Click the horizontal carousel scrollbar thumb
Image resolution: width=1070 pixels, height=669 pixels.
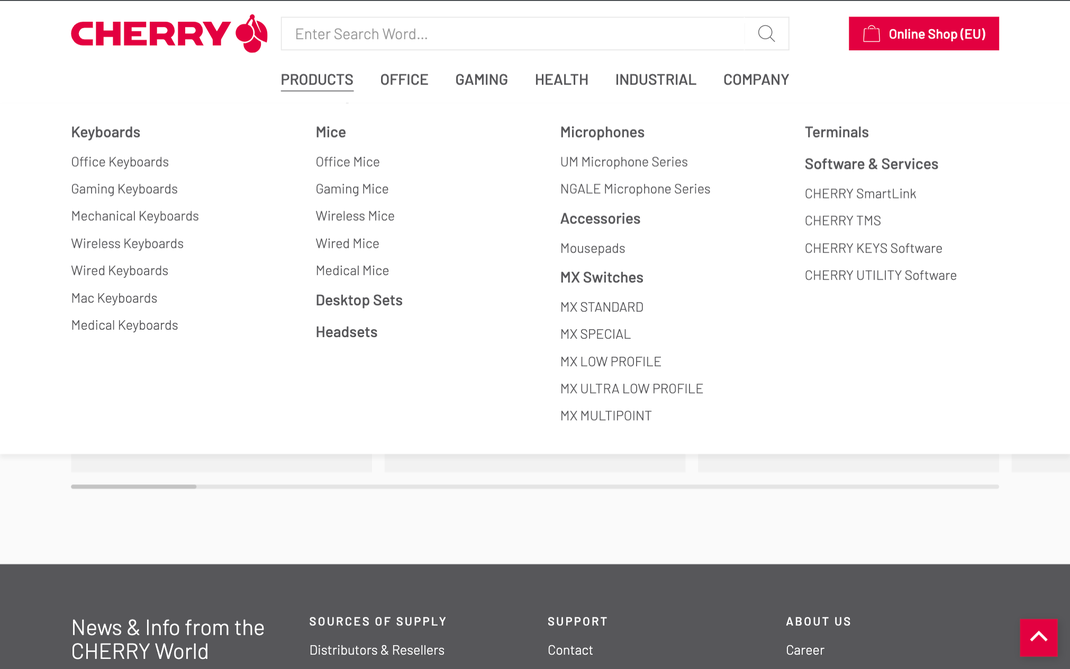[134, 487]
